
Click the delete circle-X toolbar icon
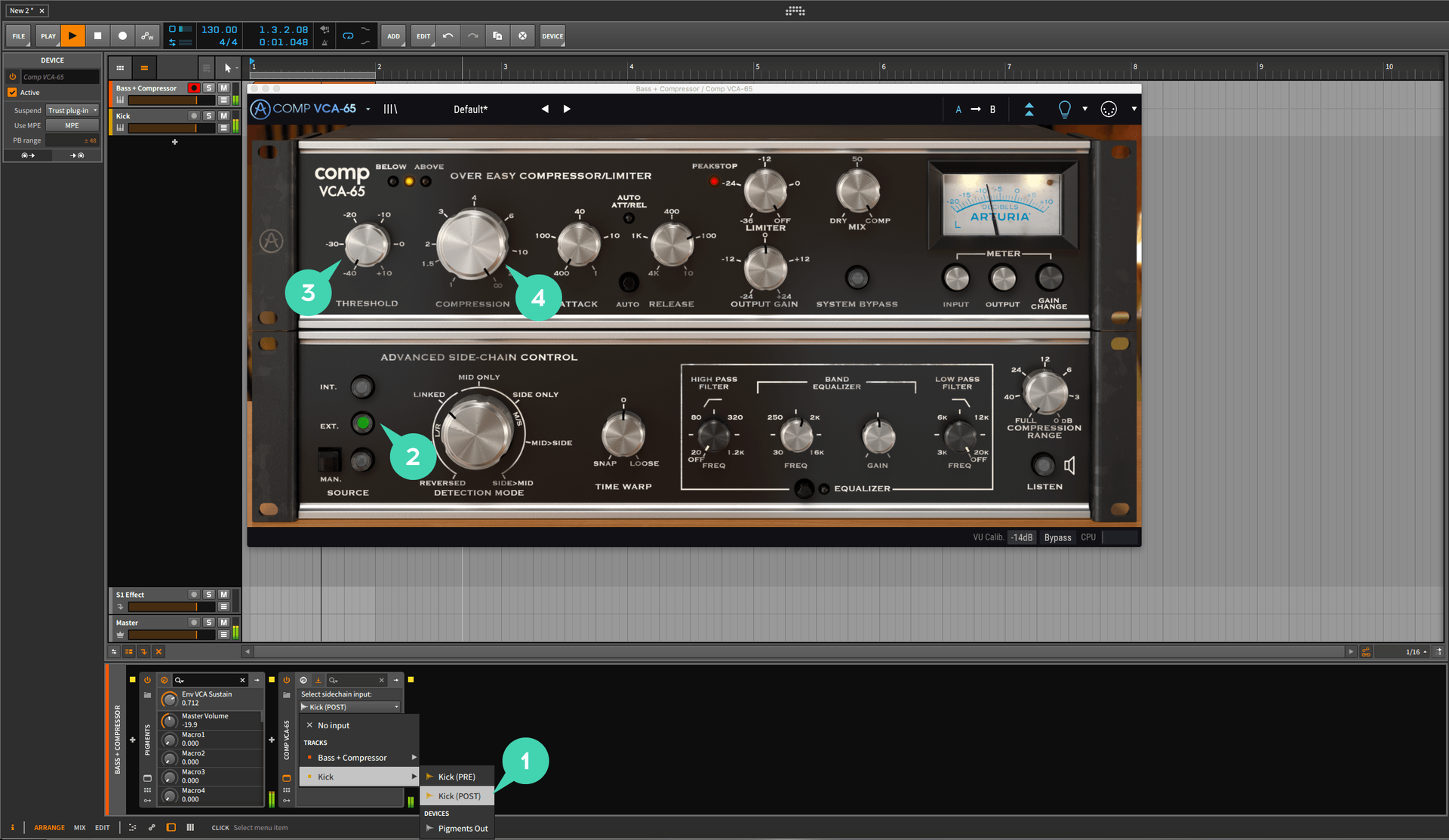[522, 35]
